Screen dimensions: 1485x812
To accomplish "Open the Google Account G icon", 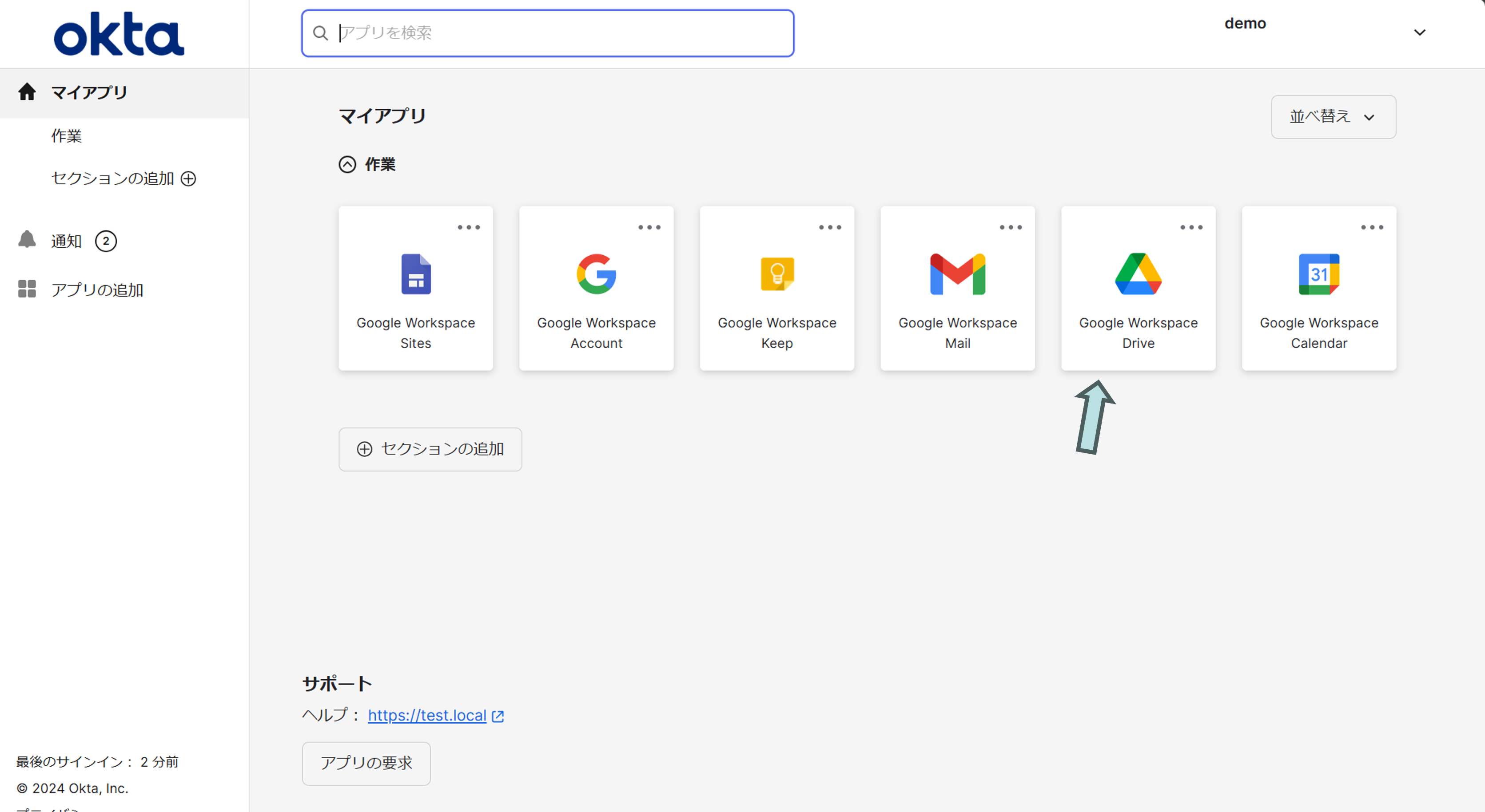I will coord(596,274).
